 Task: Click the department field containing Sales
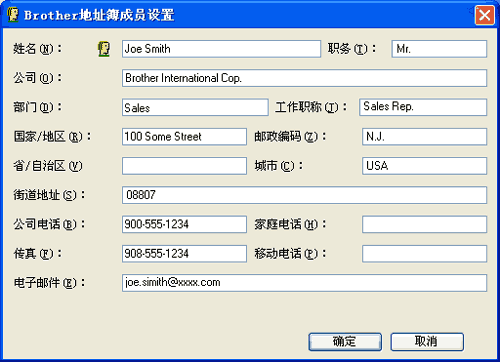click(195, 107)
